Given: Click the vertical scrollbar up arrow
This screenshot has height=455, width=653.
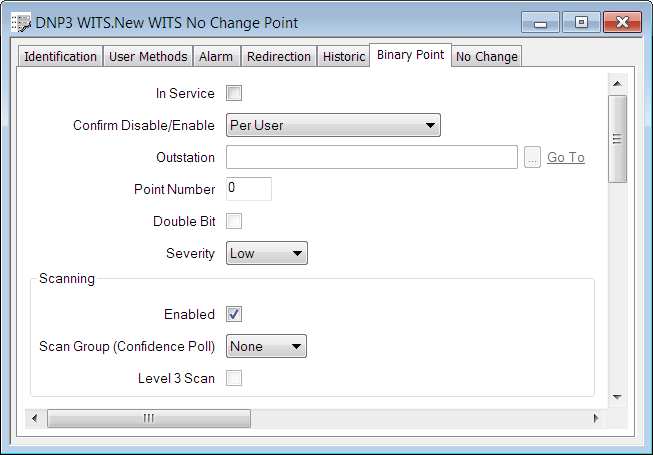Looking at the screenshot, I should 617,83.
